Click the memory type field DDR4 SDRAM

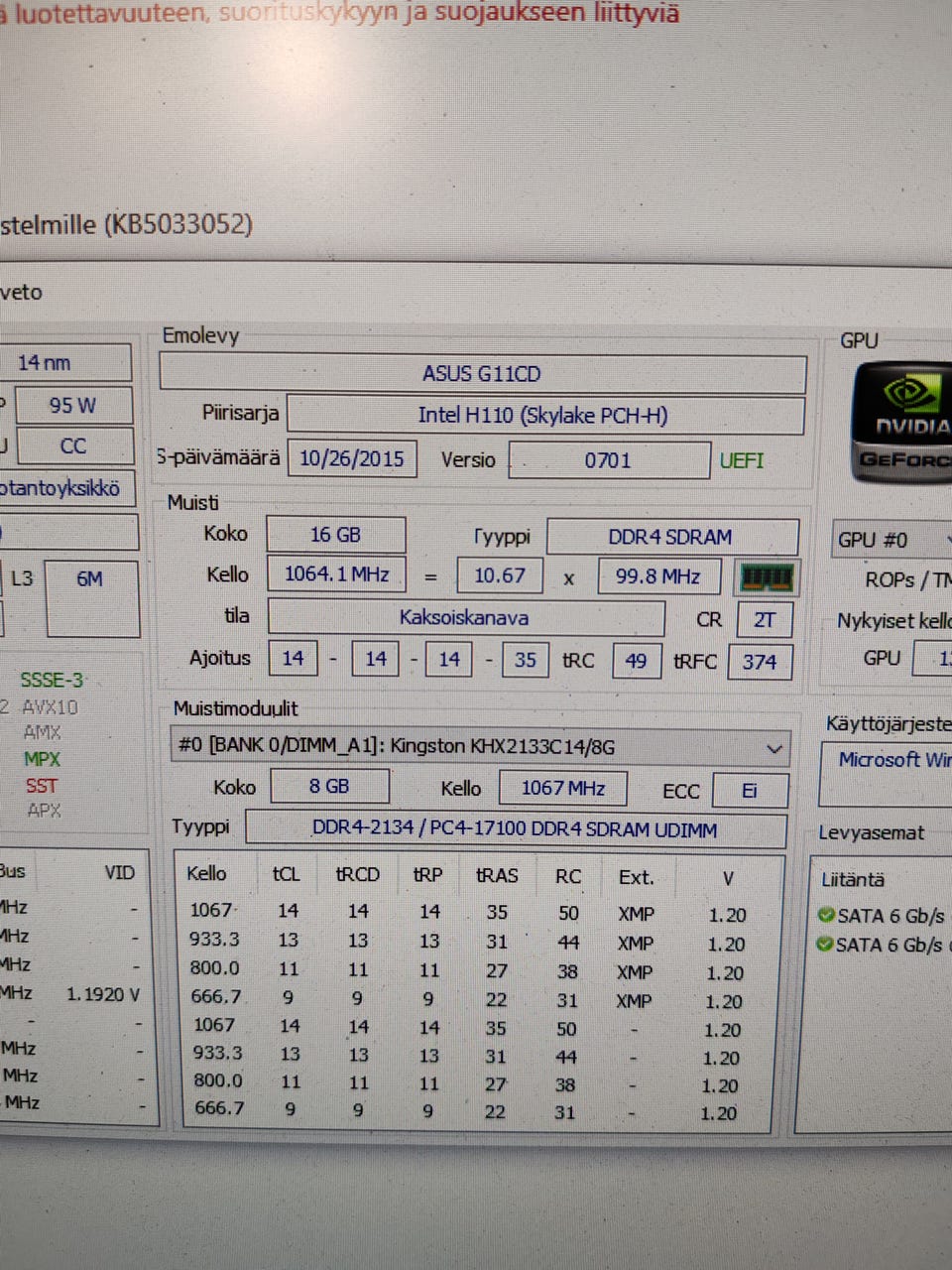671,537
